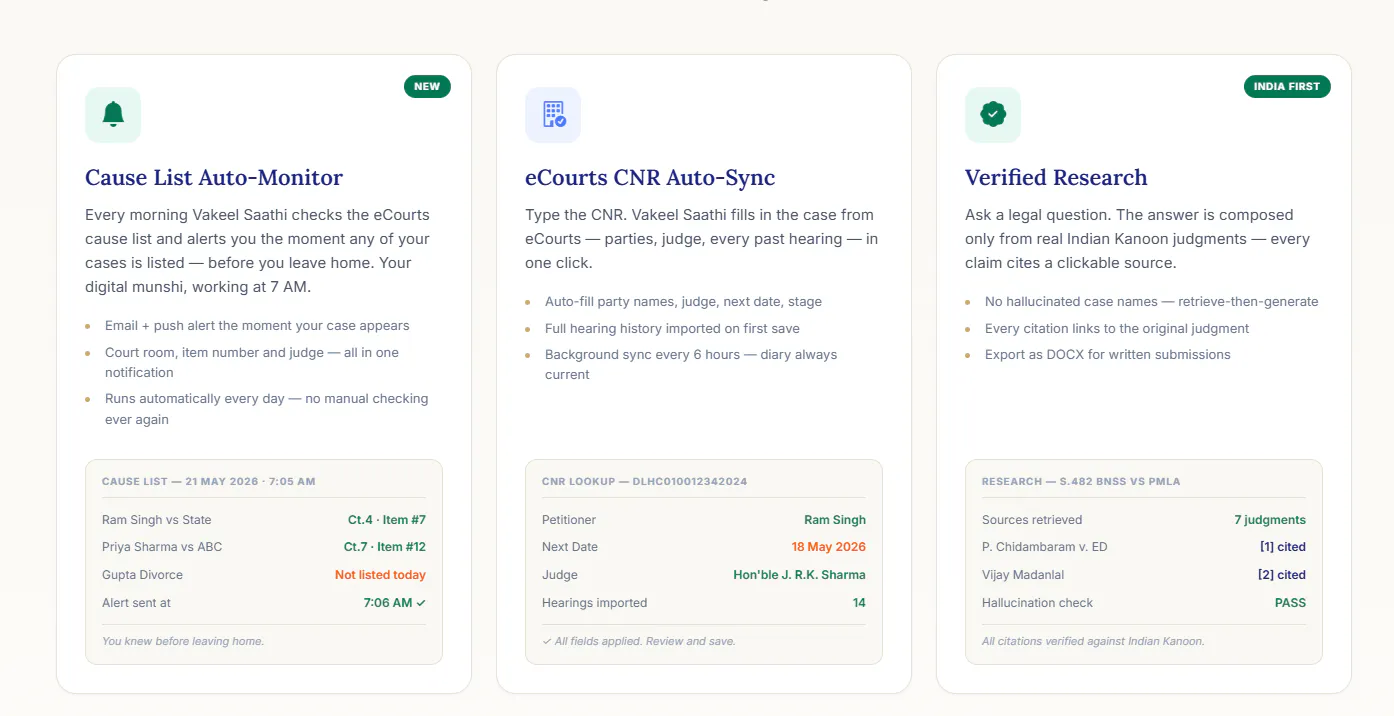Click 'Email + push alert' bullet text
Screen dimensions: 1394x716
coord(257,326)
